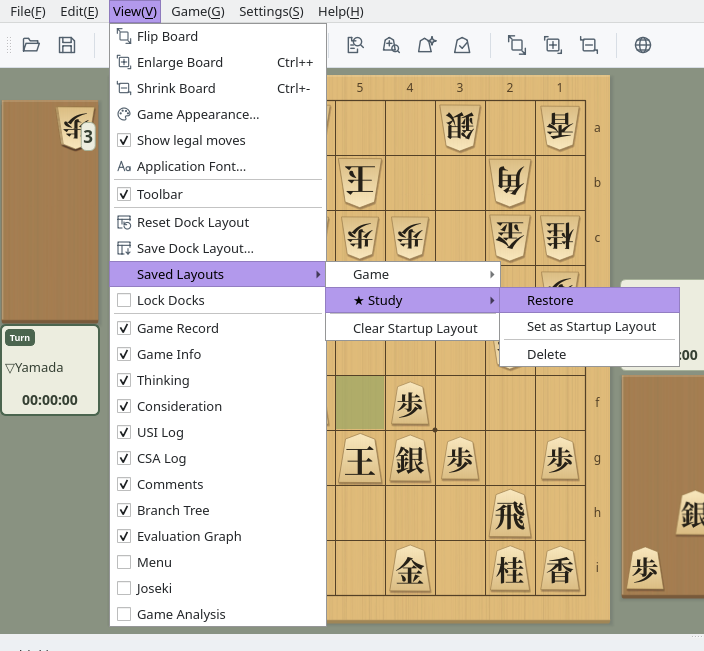704x651 pixels.
Task: Enable the Menu dock checkbox
Action: coord(124,563)
